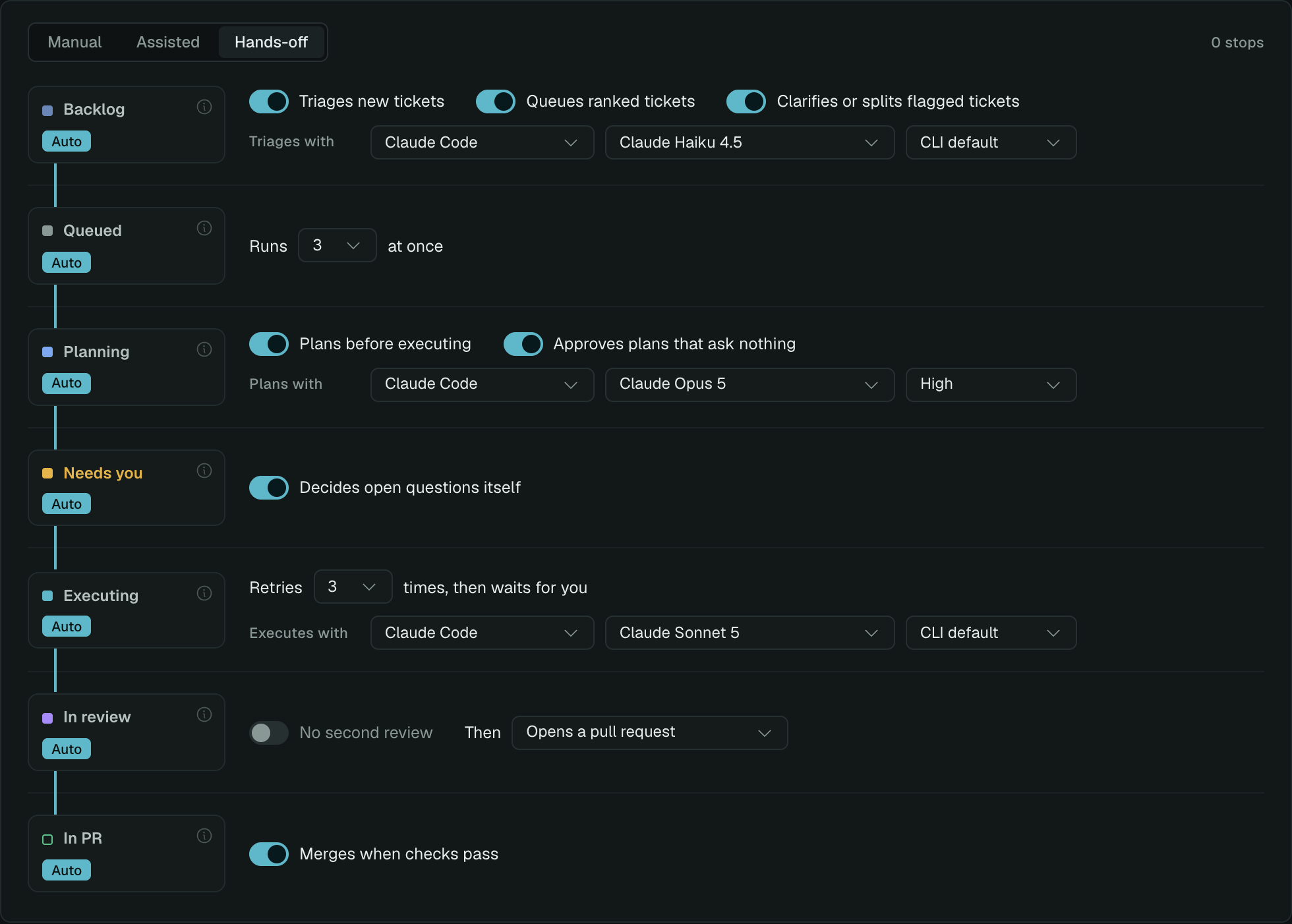Show info for In PR stage
The image size is (1292, 924).
(x=204, y=836)
